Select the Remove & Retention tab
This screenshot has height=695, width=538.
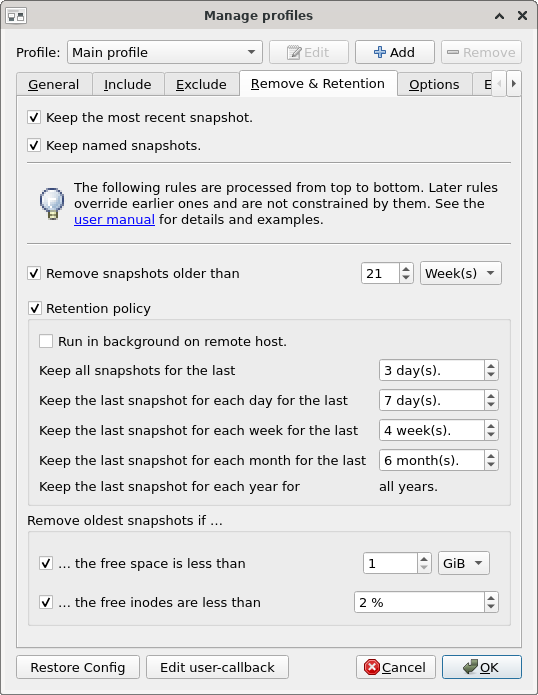(318, 83)
